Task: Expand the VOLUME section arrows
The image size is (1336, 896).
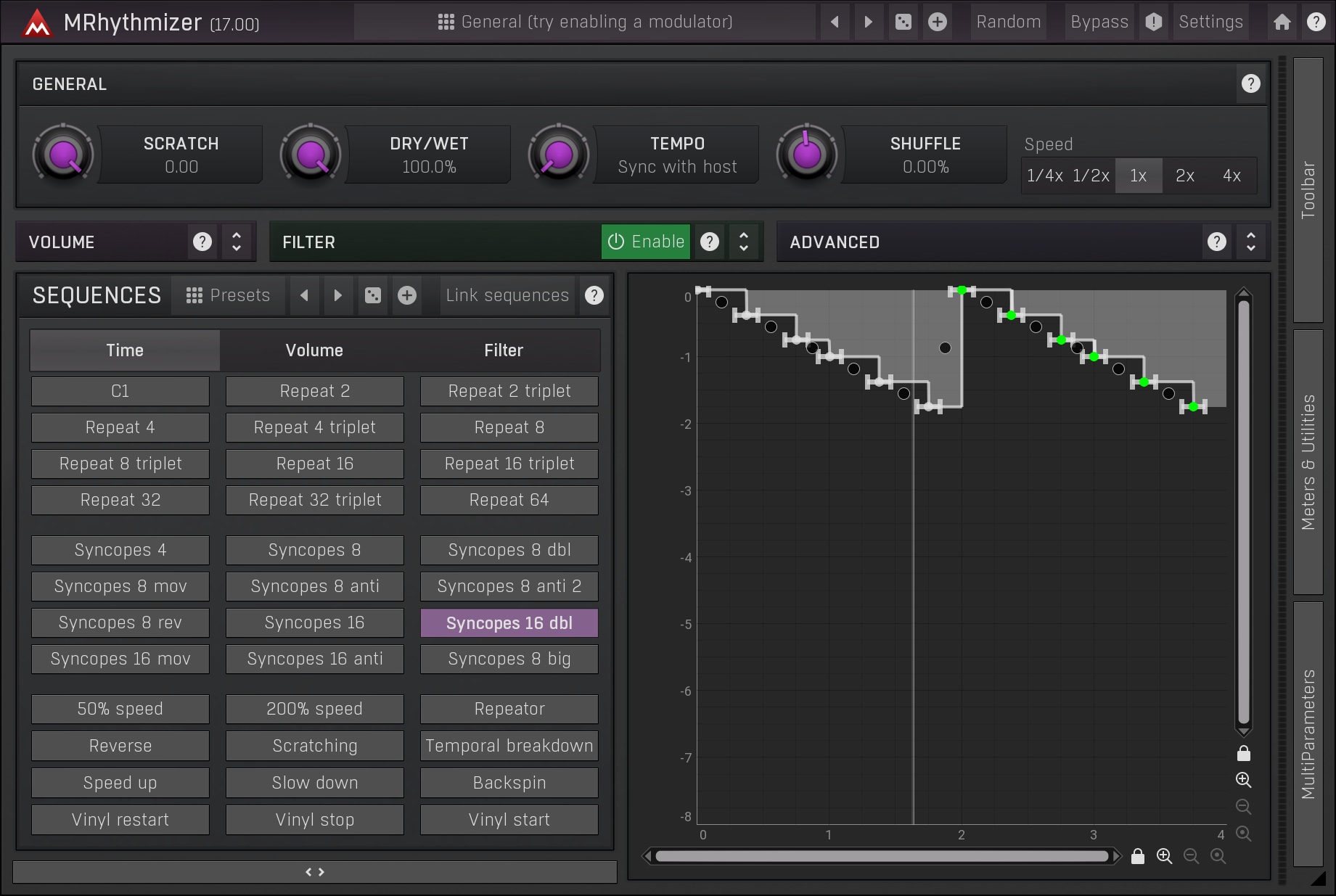Action: (237, 242)
